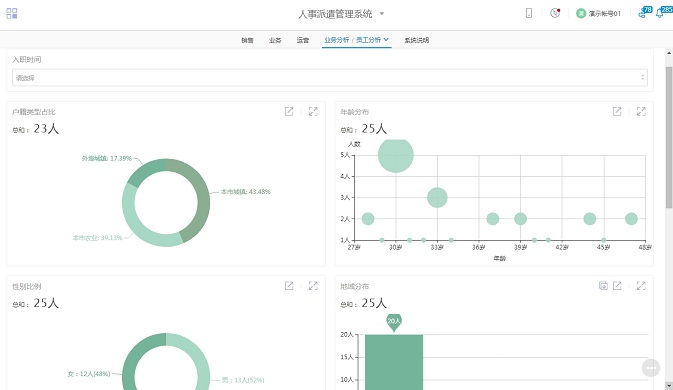673x390 pixels.
Task: Expand 地域分布 chart to fullscreen
Action: click(641, 286)
